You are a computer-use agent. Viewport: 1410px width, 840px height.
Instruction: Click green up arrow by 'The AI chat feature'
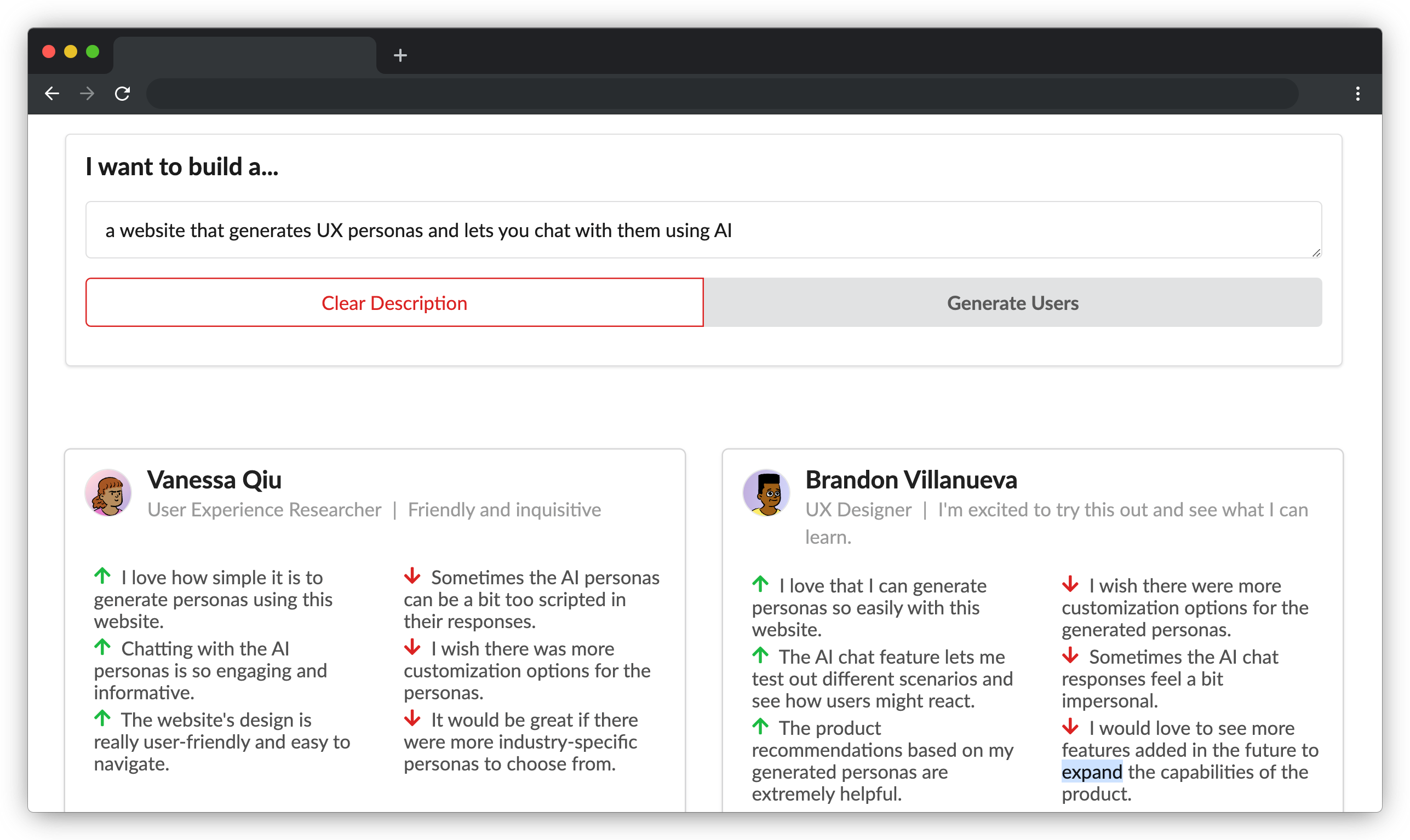coord(760,655)
